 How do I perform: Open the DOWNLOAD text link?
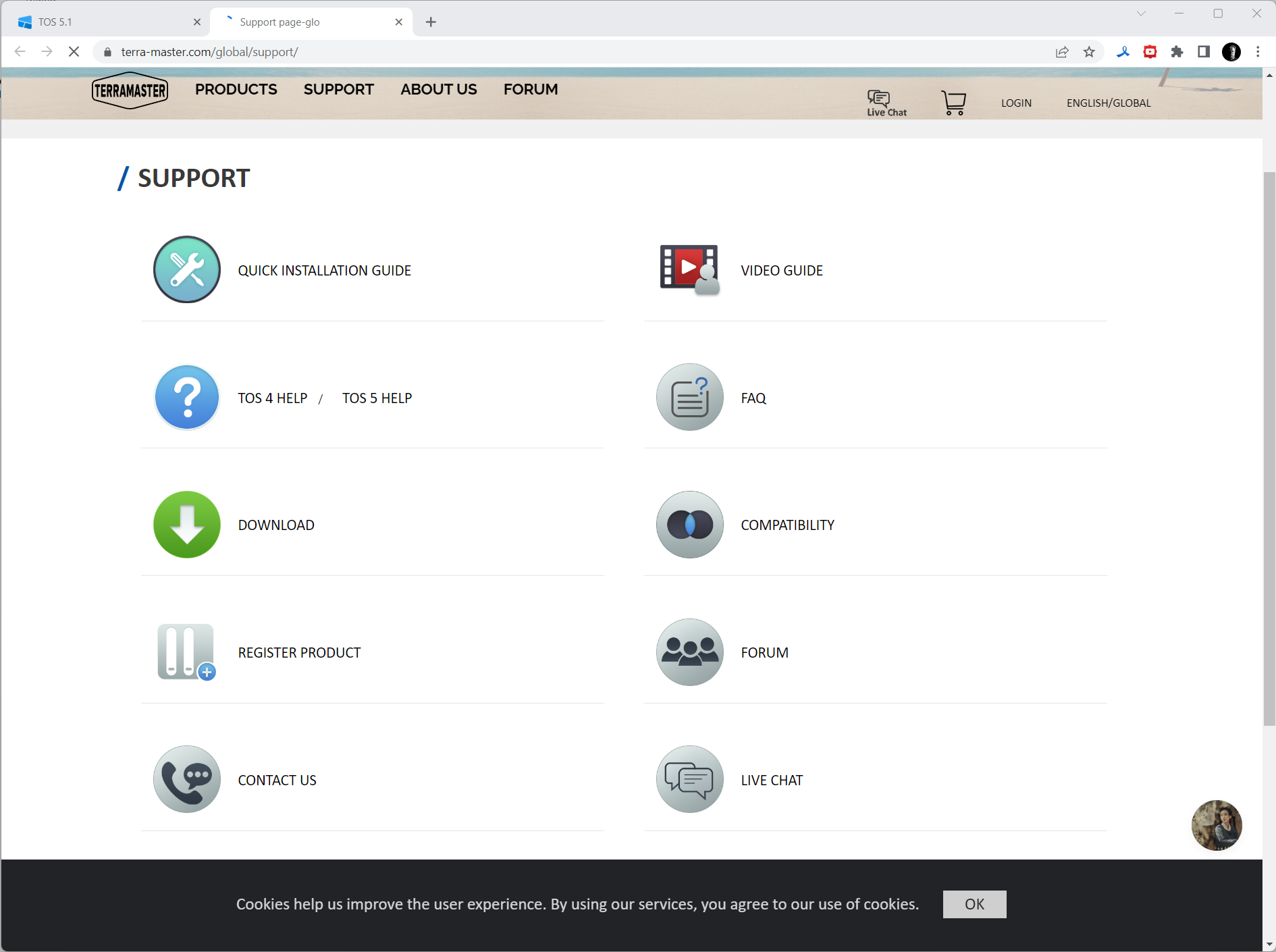(276, 525)
